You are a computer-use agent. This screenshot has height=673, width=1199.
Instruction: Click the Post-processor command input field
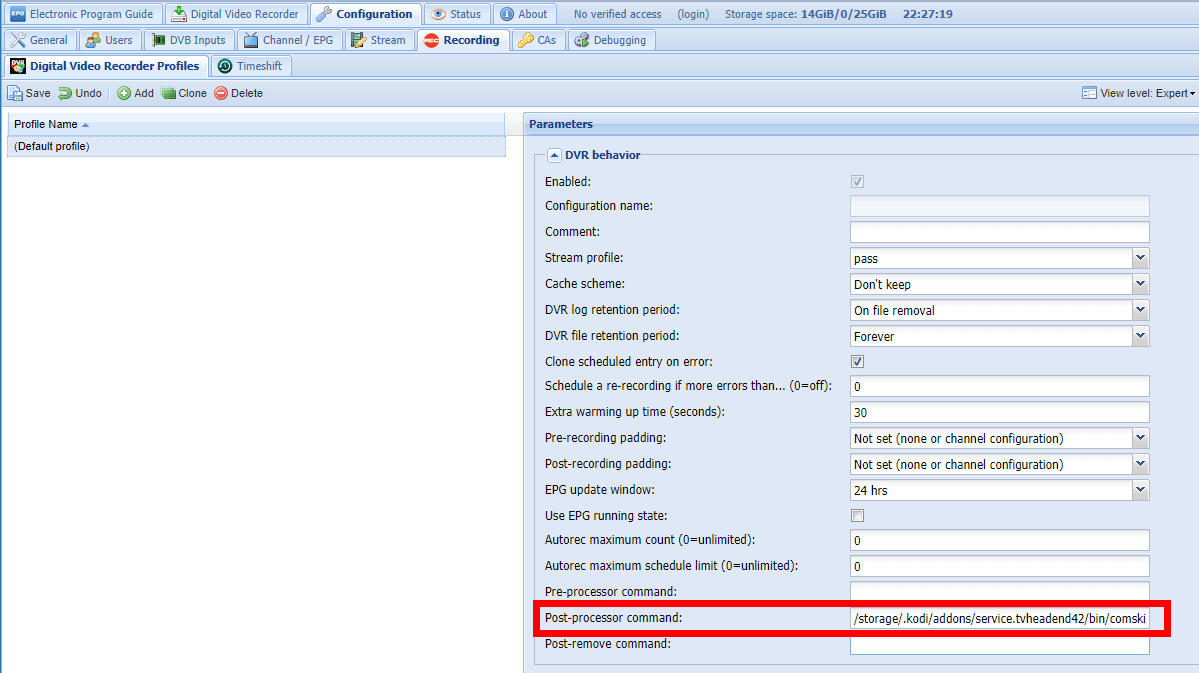(x=998, y=620)
